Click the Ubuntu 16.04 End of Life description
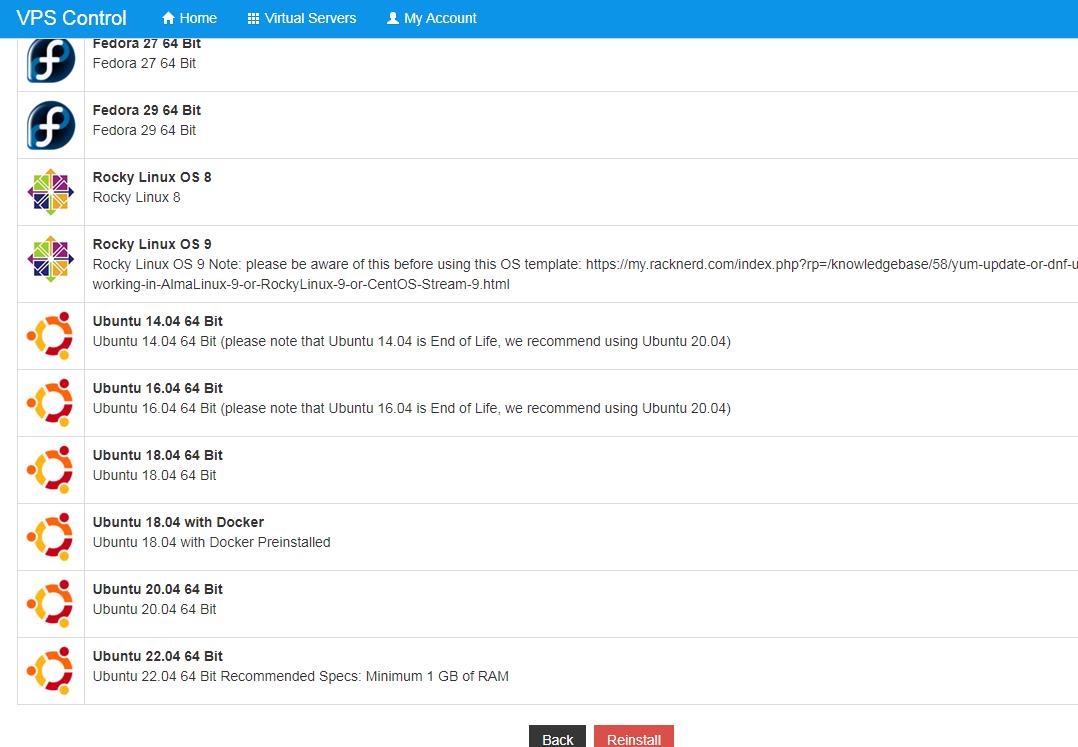The image size is (1078, 747). [411, 408]
